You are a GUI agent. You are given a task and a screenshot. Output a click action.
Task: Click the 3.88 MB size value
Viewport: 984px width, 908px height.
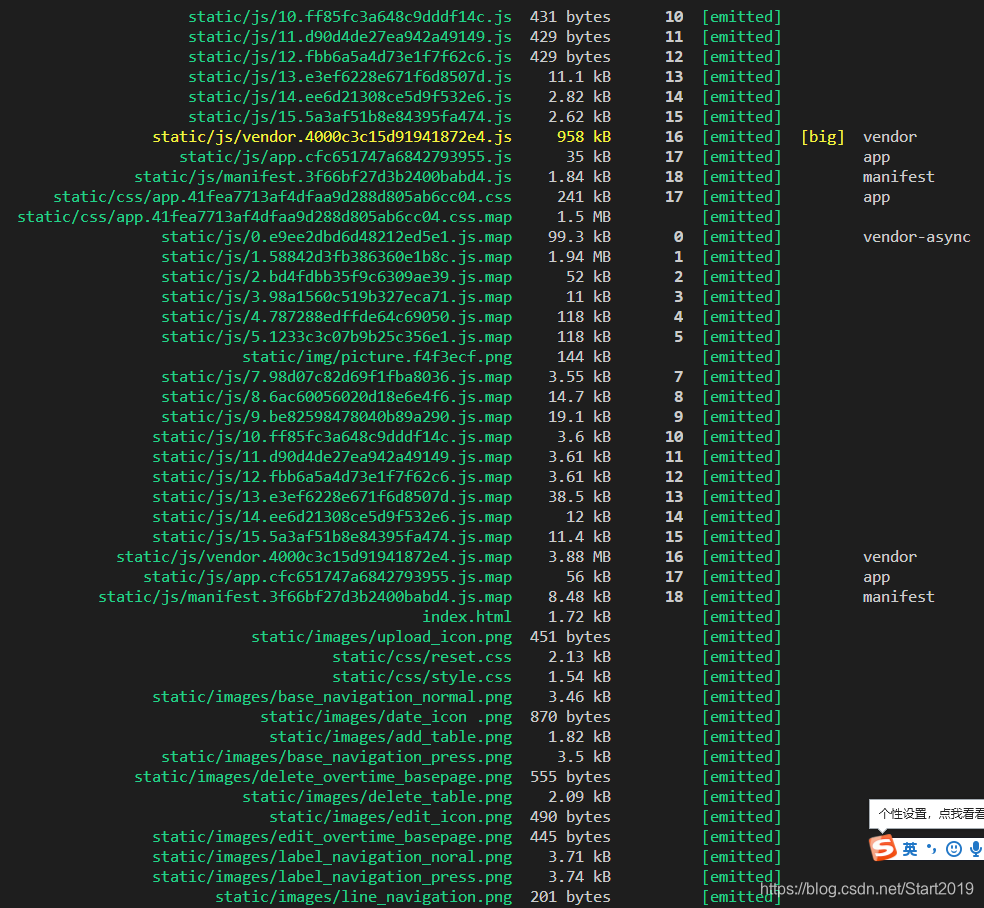[579, 557]
